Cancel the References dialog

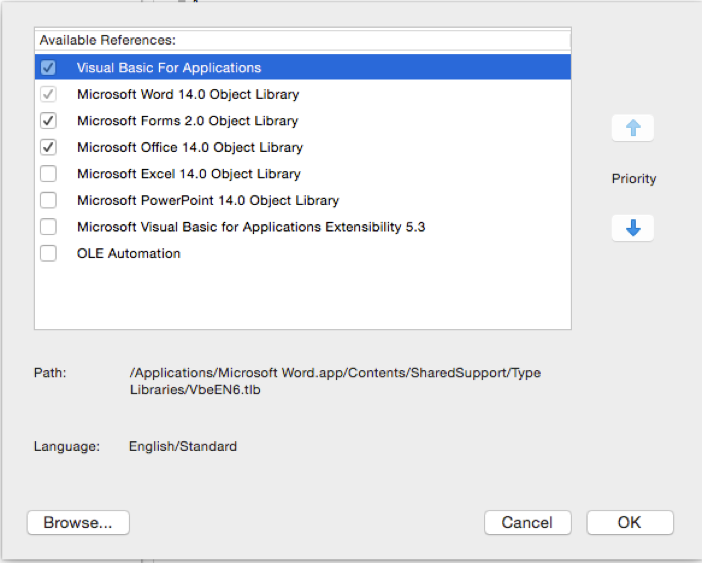point(527,522)
